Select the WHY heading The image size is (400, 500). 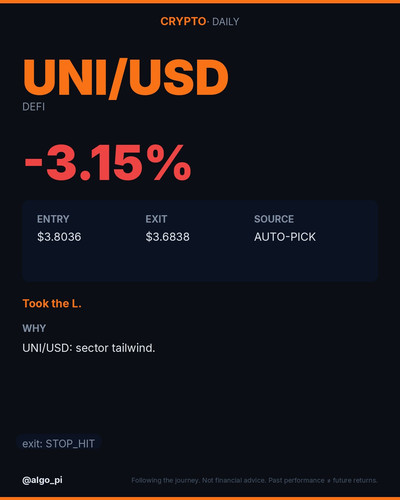pyautogui.click(x=34, y=328)
